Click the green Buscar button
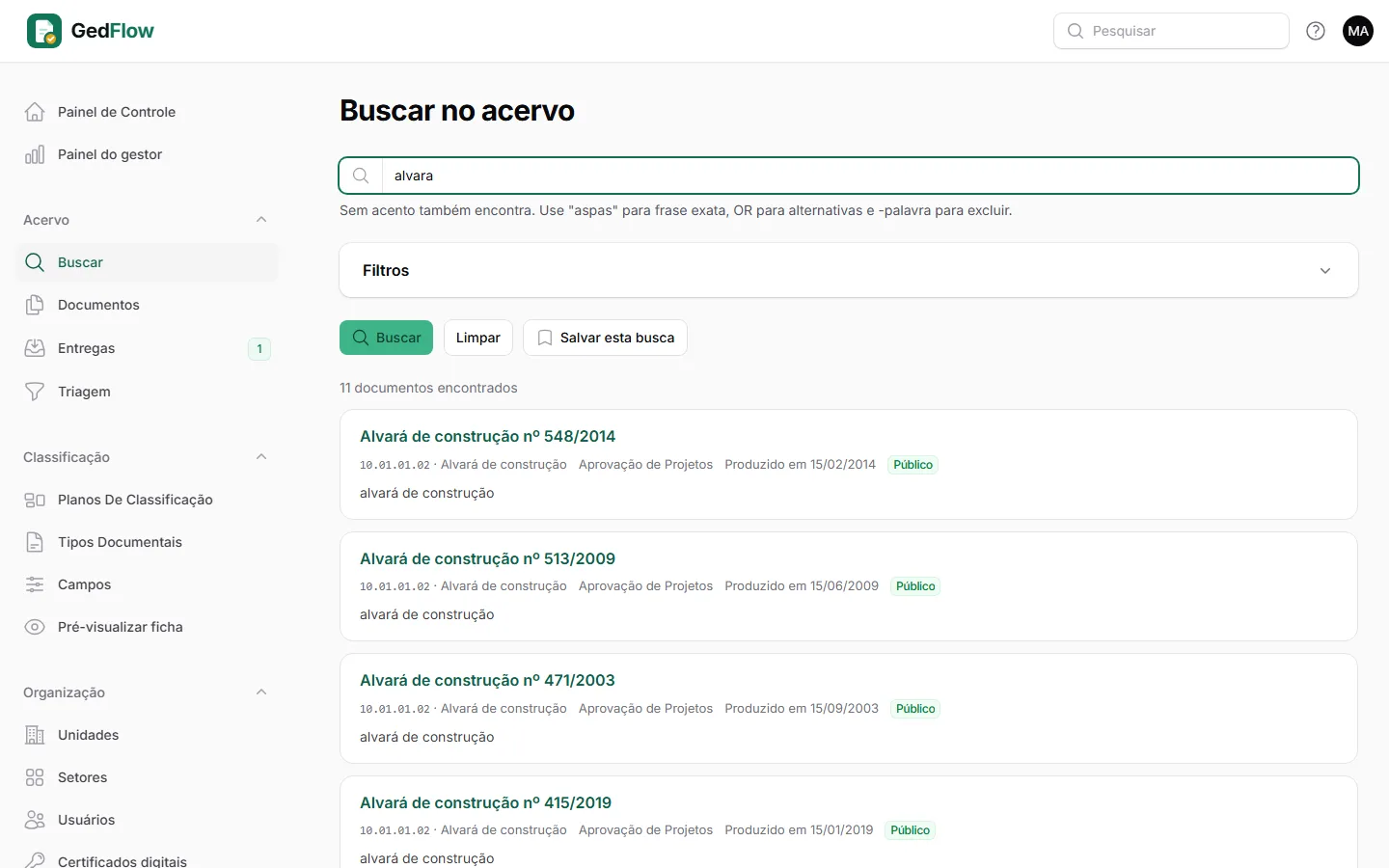Image resolution: width=1389 pixels, height=868 pixels. point(386,338)
